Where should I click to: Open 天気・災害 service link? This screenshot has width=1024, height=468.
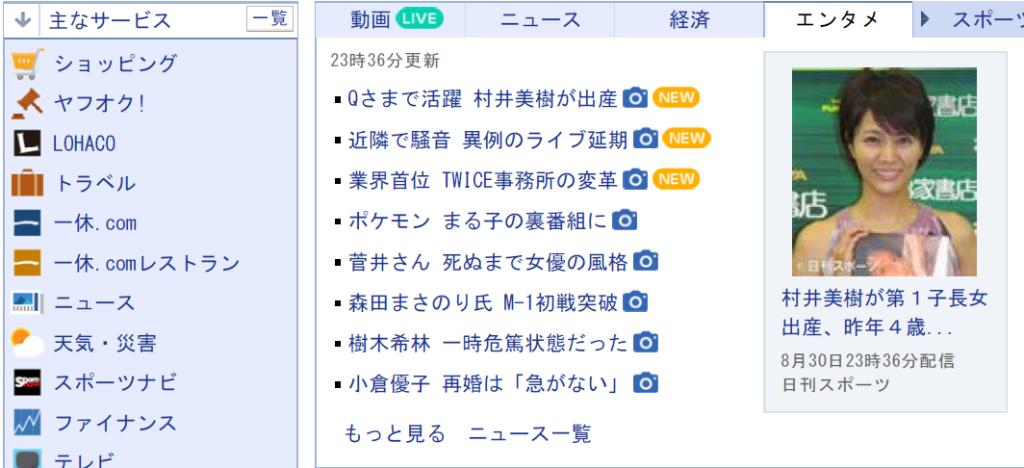[105, 343]
